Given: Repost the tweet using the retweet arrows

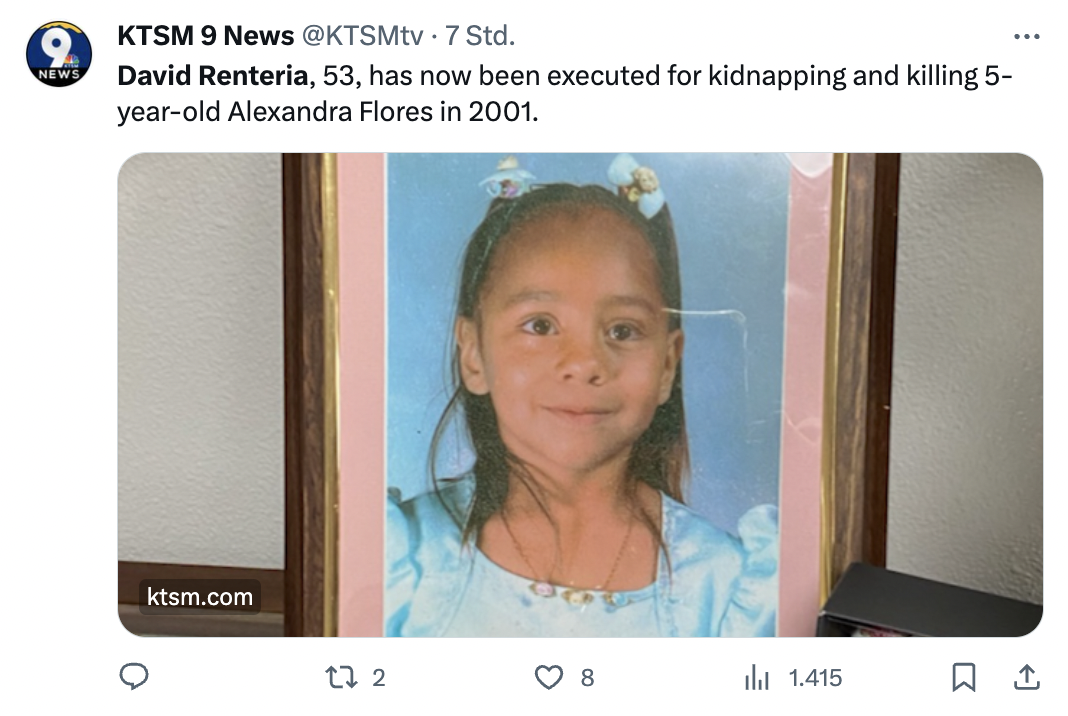Looking at the screenshot, I should tap(341, 677).
